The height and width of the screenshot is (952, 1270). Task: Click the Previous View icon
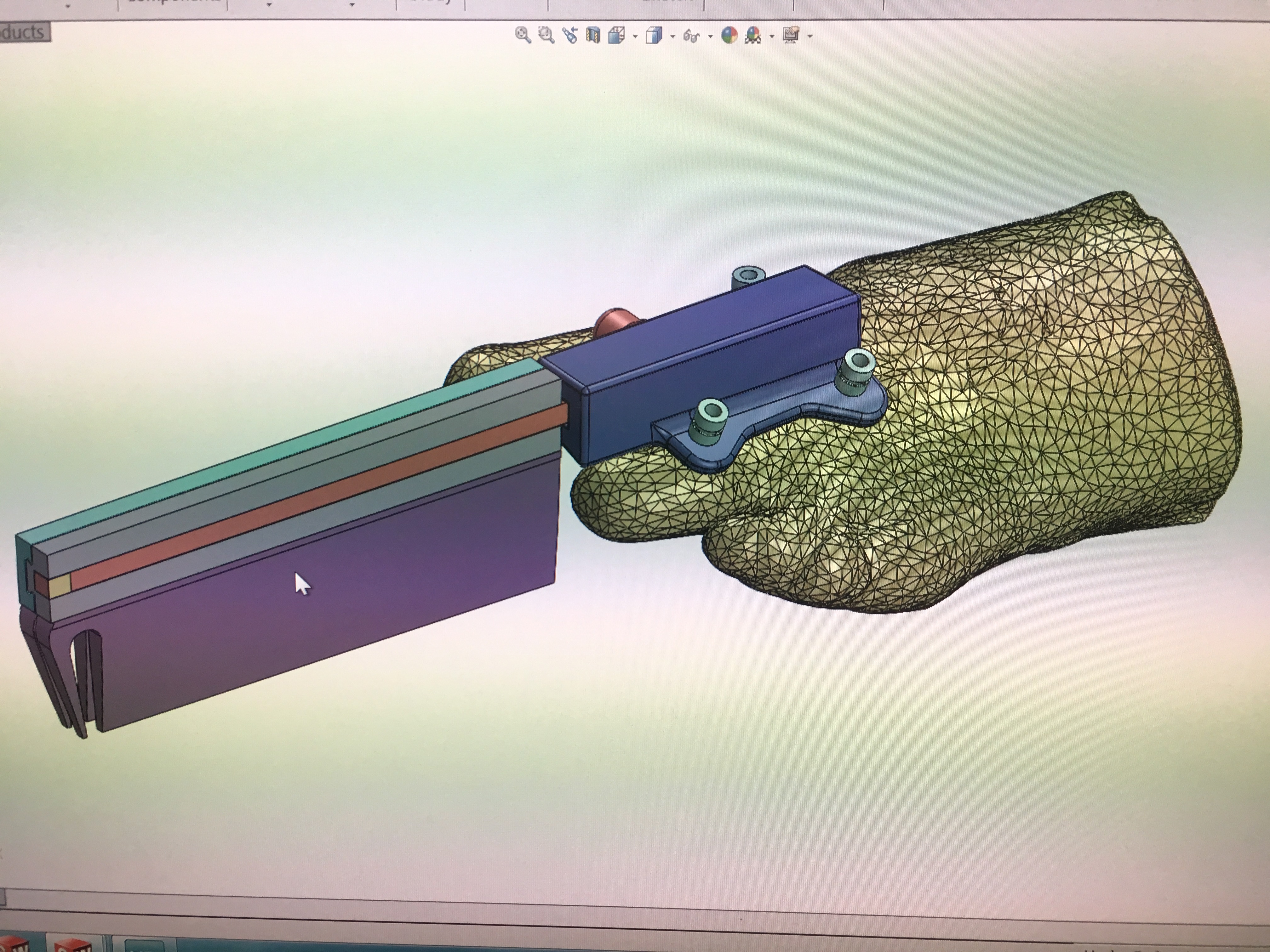tap(569, 36)
